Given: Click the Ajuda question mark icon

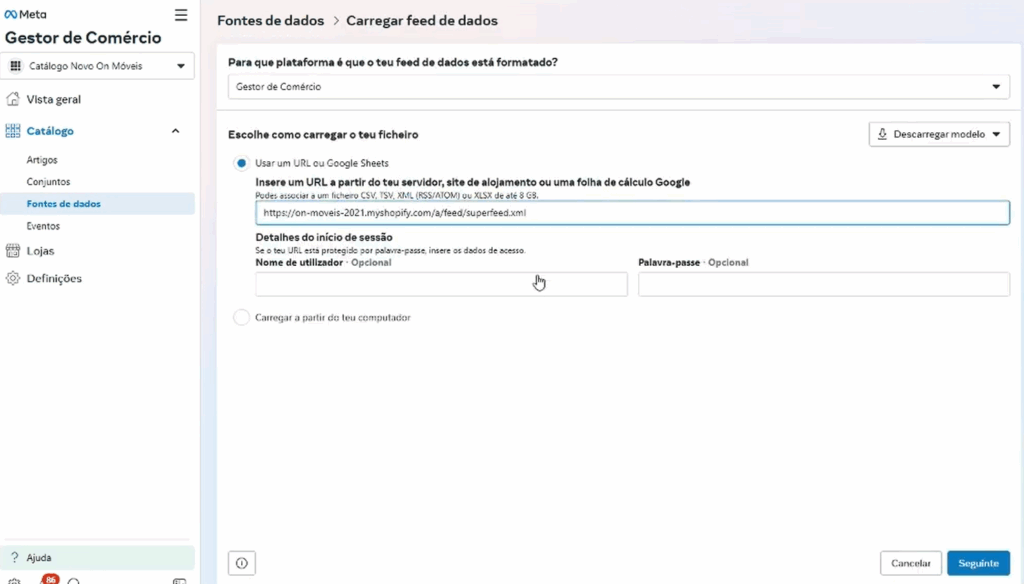Looking at the screenshot, I should pyautogui.click(x=14, y=557).
